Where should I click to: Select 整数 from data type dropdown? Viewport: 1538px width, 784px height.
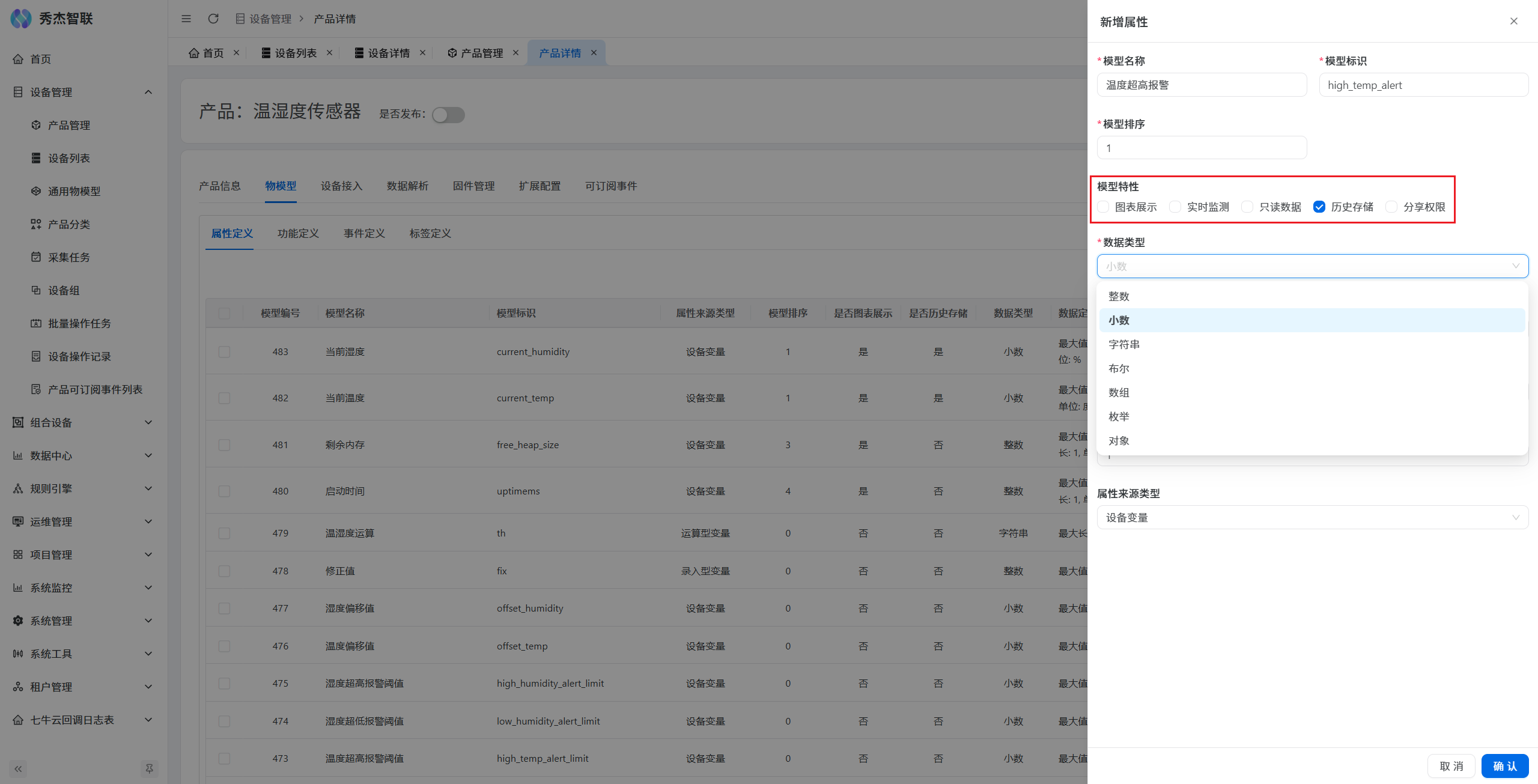pyautogui.click(x=1119, y=296)
